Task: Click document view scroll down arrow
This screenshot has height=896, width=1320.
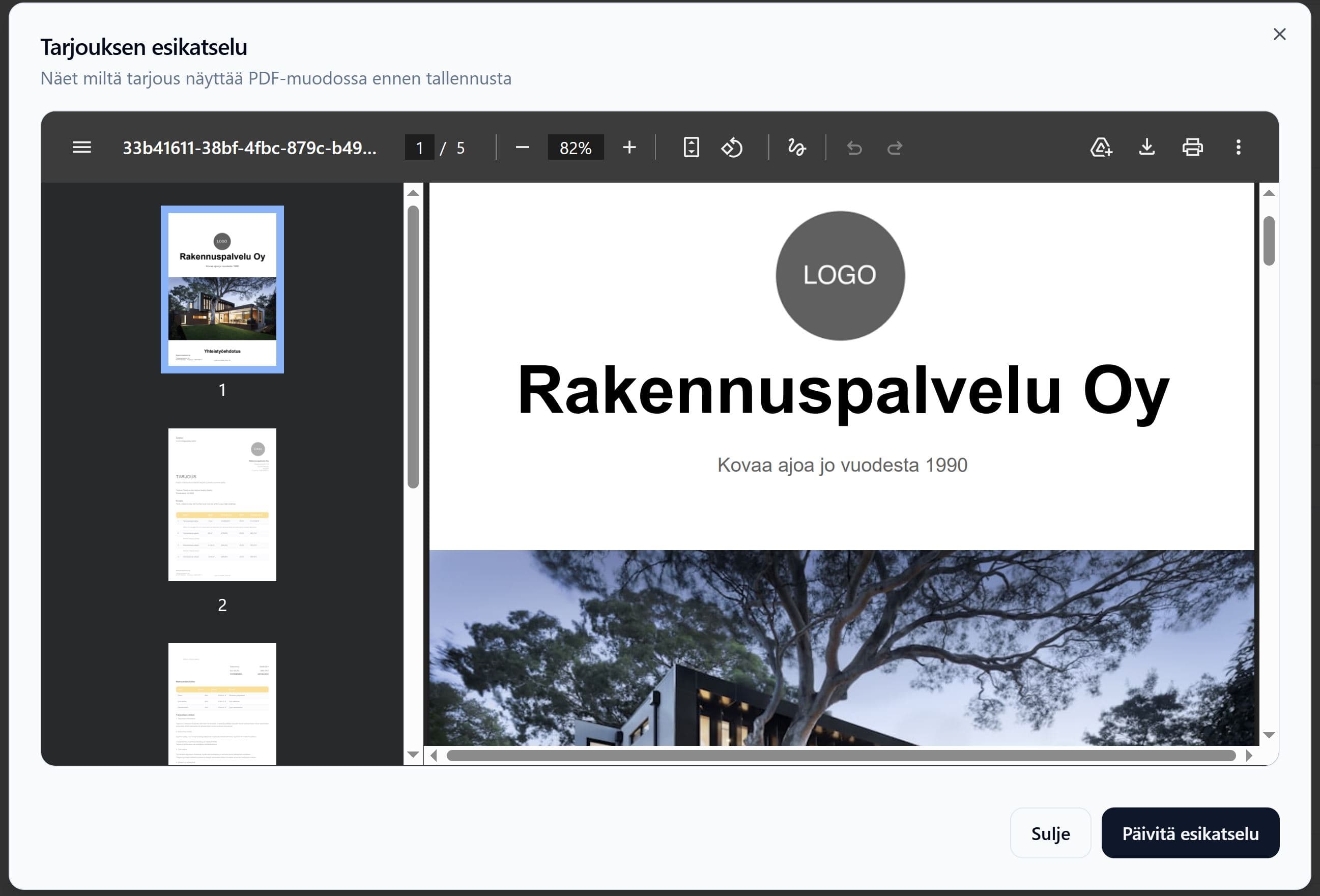Action: pyautogui.click(x=1269, y=735)
